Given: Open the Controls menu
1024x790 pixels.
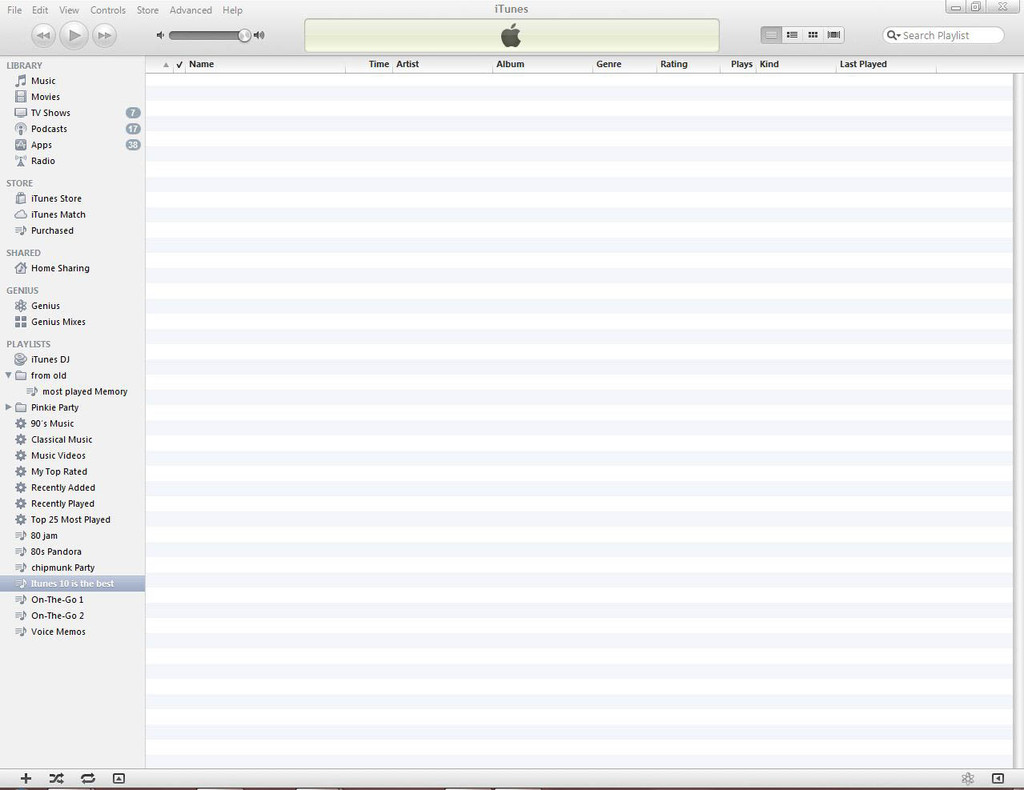Looking at the screenshot, I should (108, 10).
